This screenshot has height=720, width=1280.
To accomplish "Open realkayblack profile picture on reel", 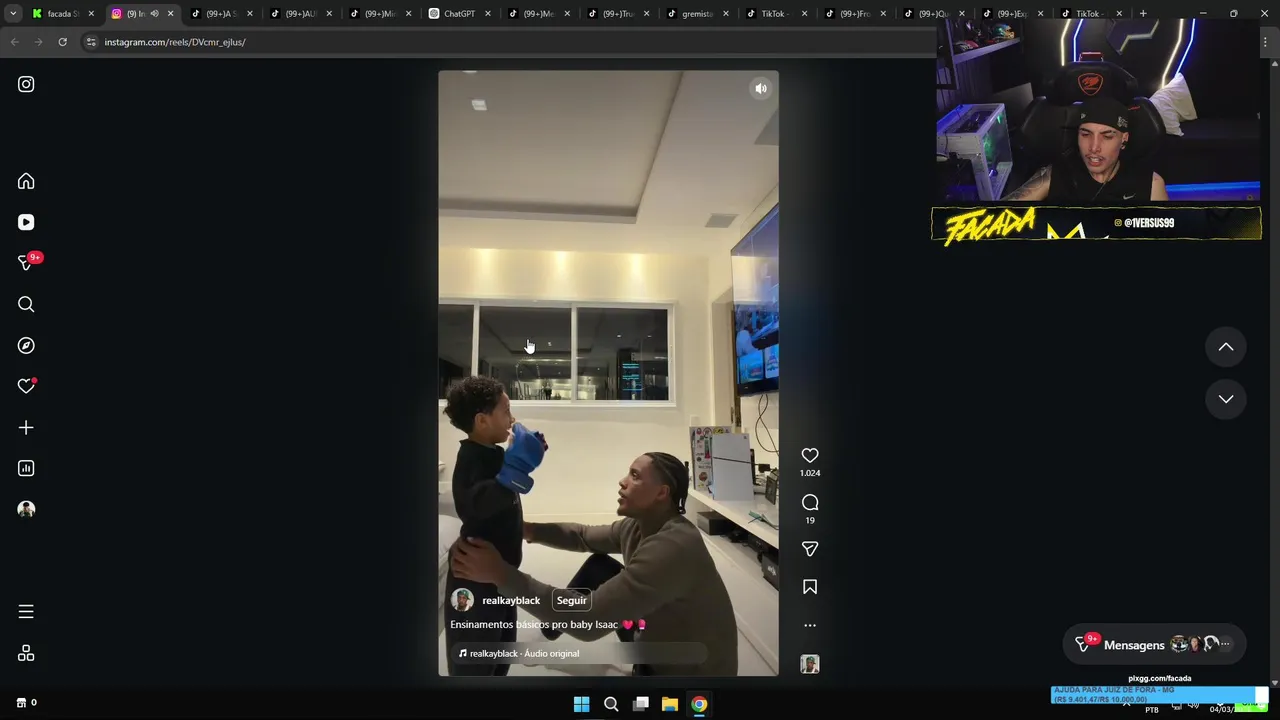I will click(x=462, y=600).
